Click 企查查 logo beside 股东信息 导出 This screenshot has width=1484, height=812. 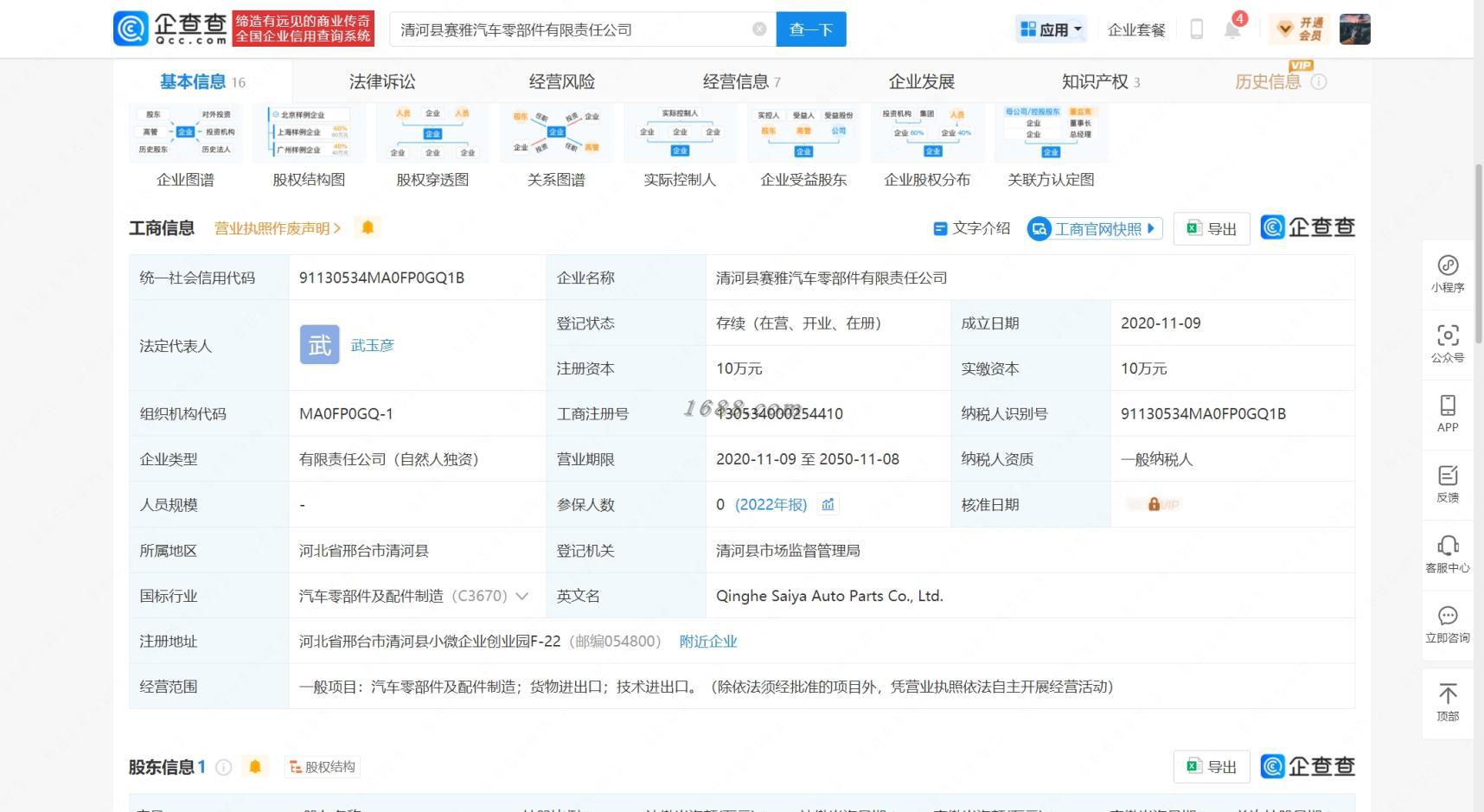point(1308,766)
